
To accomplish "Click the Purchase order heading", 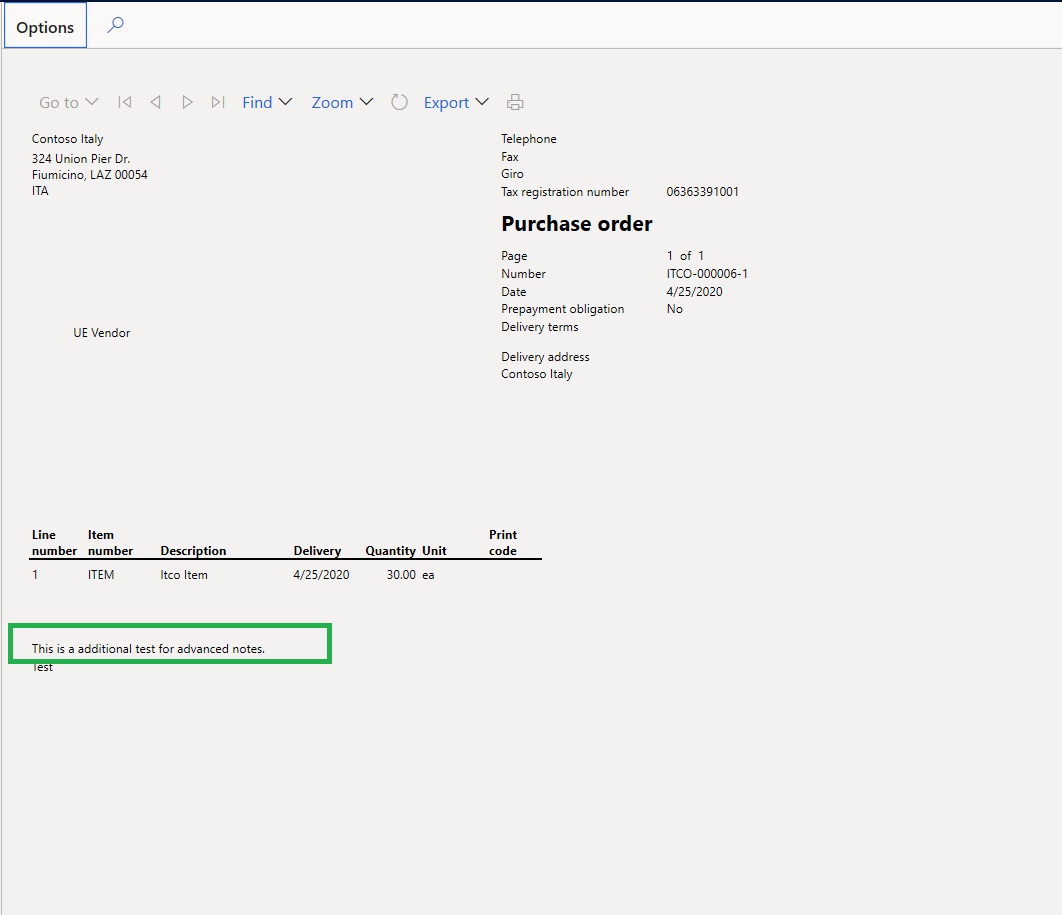I will (576, 224).
